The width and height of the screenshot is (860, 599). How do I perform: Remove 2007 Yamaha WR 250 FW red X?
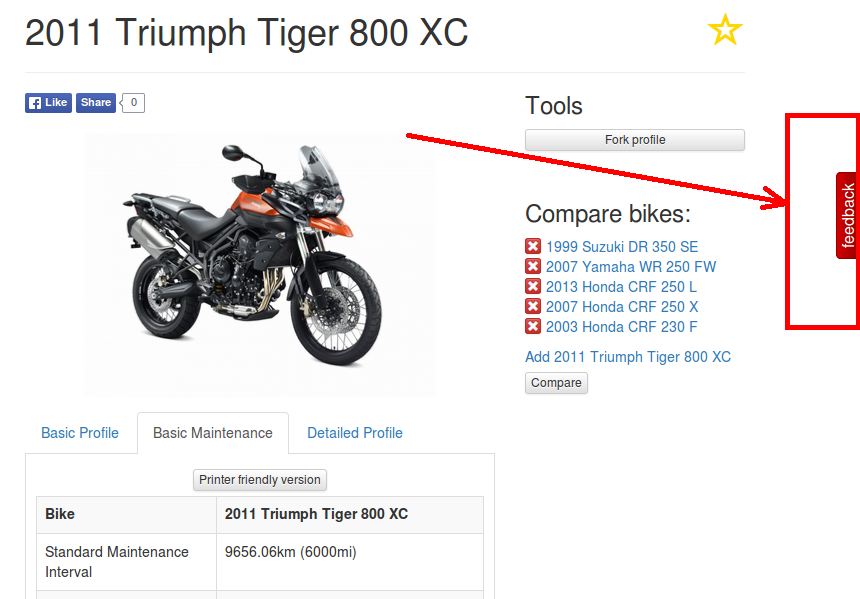(533, 267)
